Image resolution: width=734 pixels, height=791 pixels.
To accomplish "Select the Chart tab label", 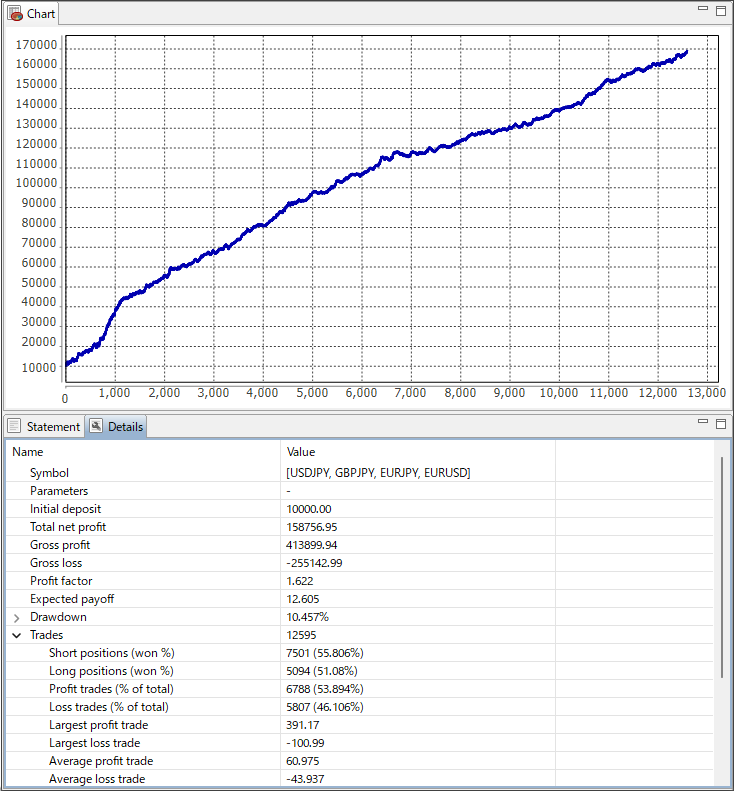I will click(x=41, y=14).
